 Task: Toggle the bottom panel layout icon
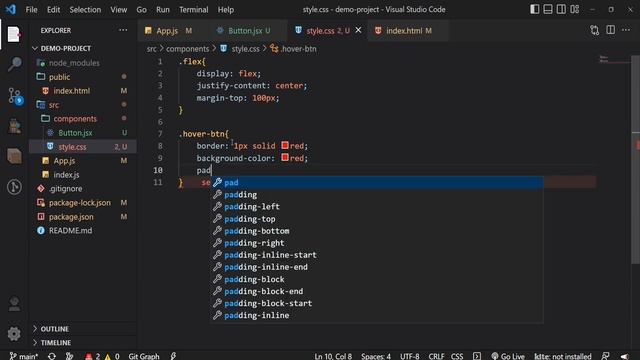pyautogui.click(x=548, y=9)
